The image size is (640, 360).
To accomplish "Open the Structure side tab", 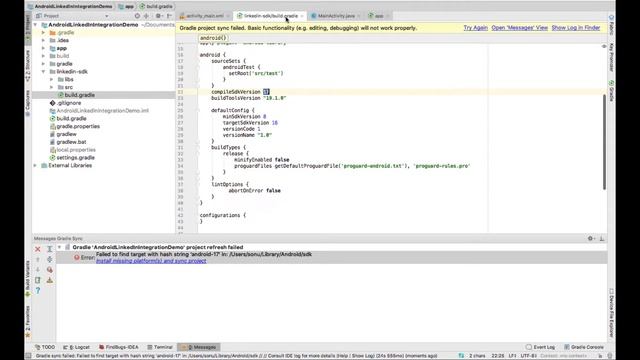I will pyautogui.click(x=28, y=66).
